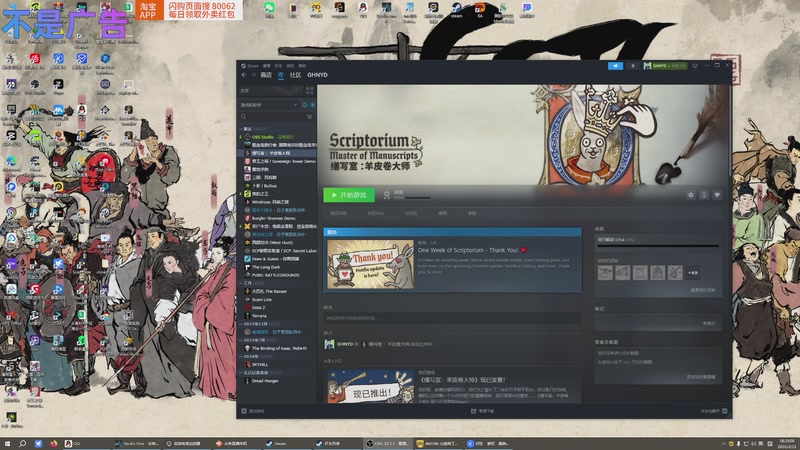The width and height of the screenshot is (800, 450).
Task: Toggle the favorite heart icon for Scriptorium
Action: click(x=717, y=195)
